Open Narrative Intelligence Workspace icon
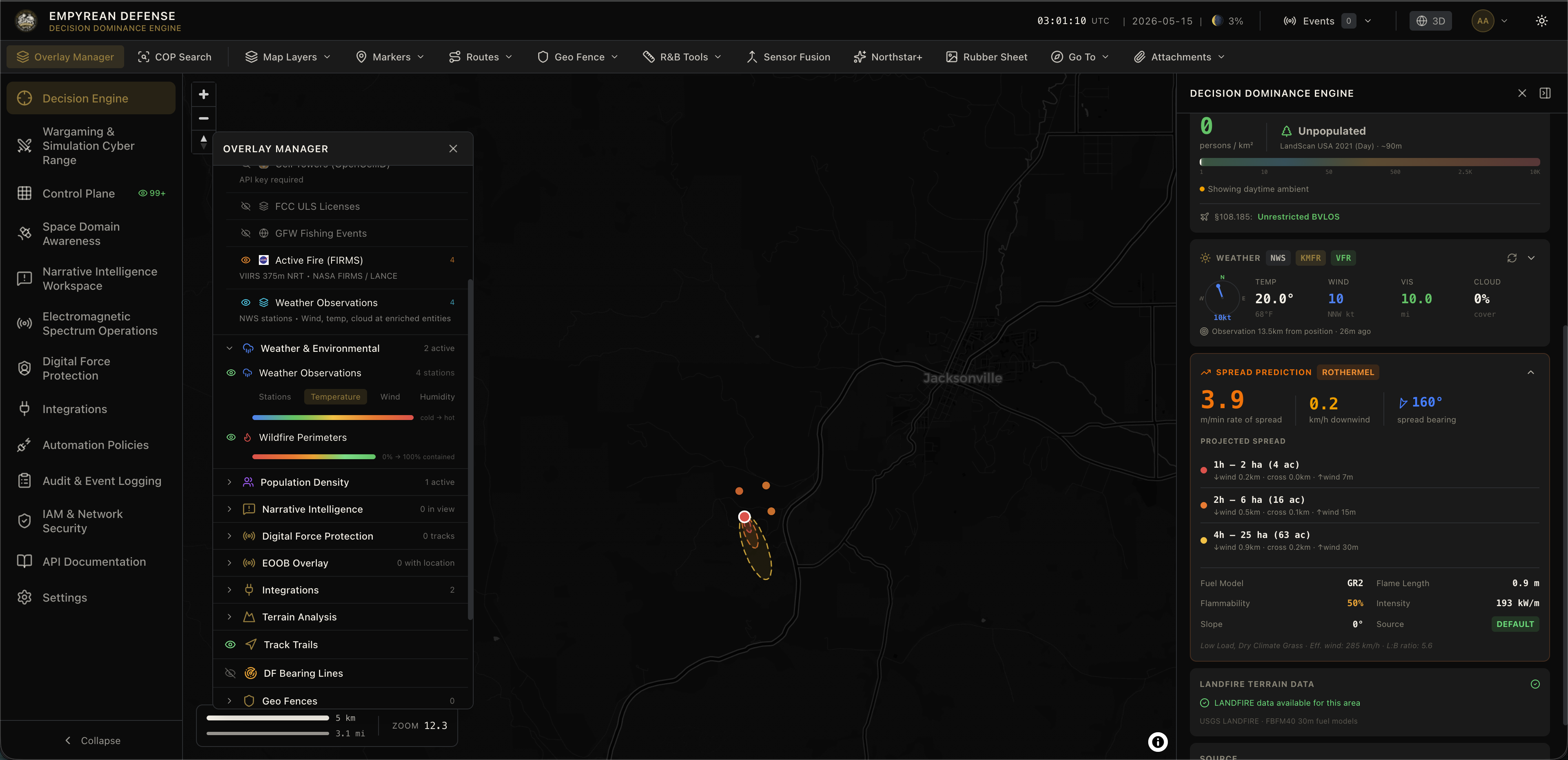This screenshot has height=760, width=1568. 24,279
